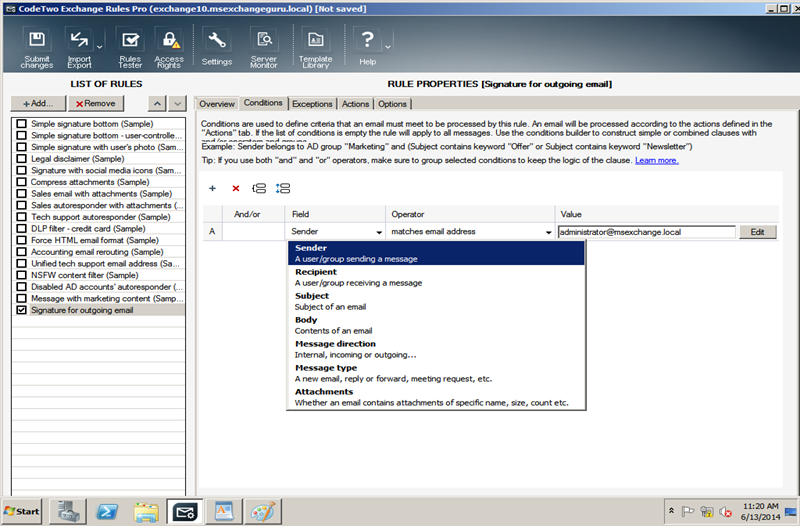The width and height of the screenshot is (800, 526).
Task: Choose Body from the field list
Action: pyautogui.click(x=436, y=325)
